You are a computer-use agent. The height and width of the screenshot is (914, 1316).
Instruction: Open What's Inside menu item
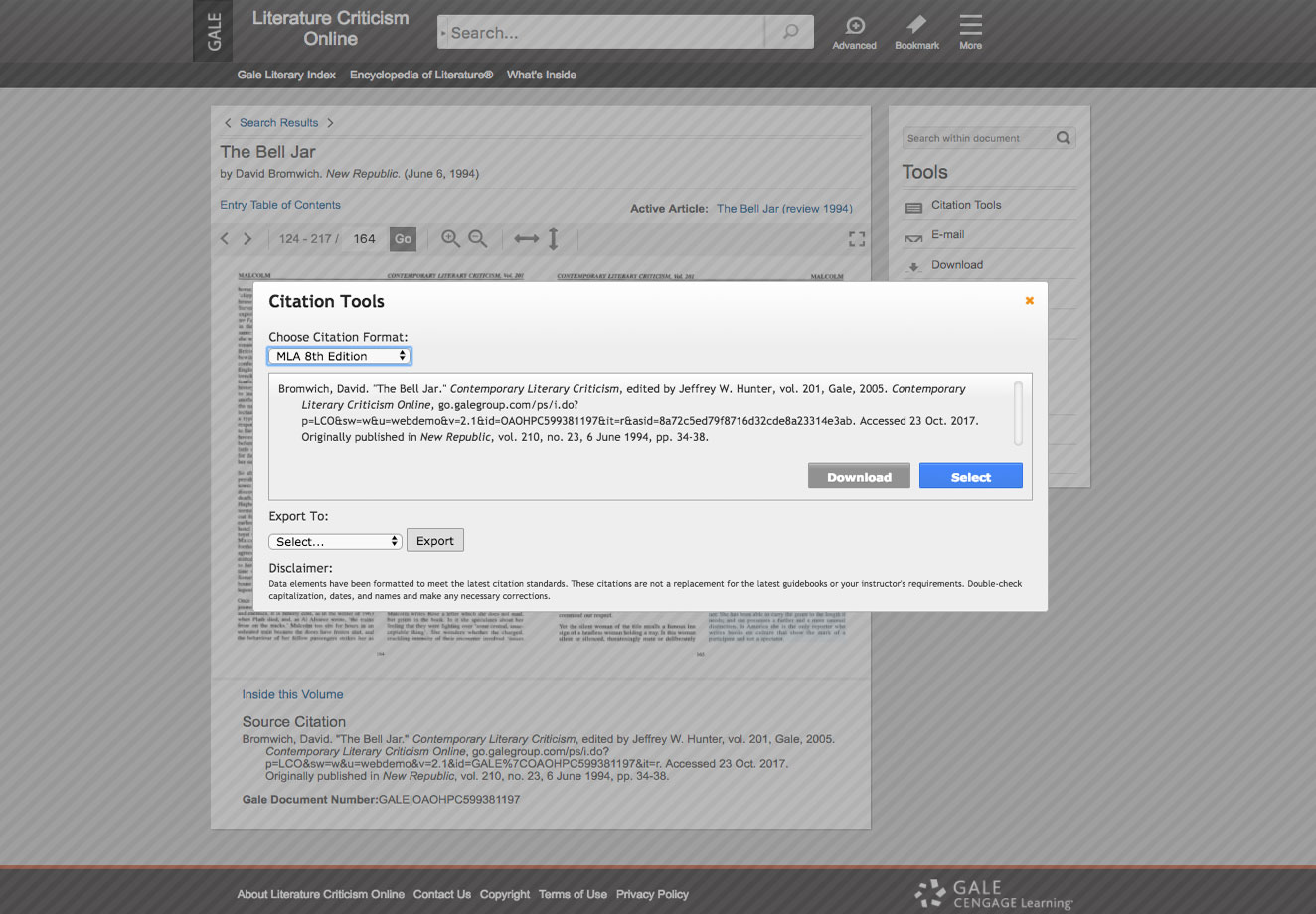[x=542, y=75]
